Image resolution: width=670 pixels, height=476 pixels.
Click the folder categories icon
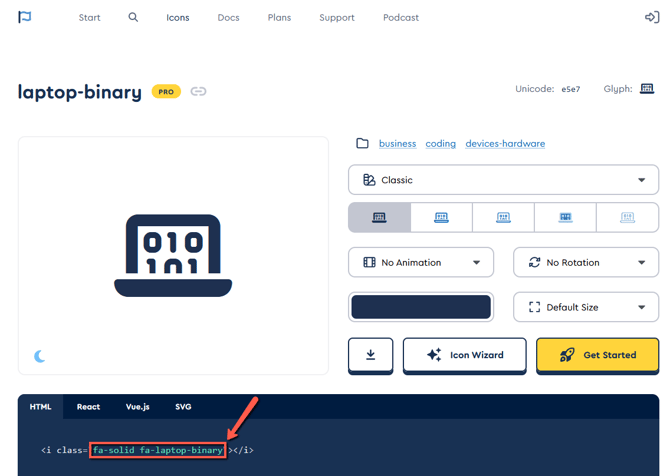click(x=362, y=143)
